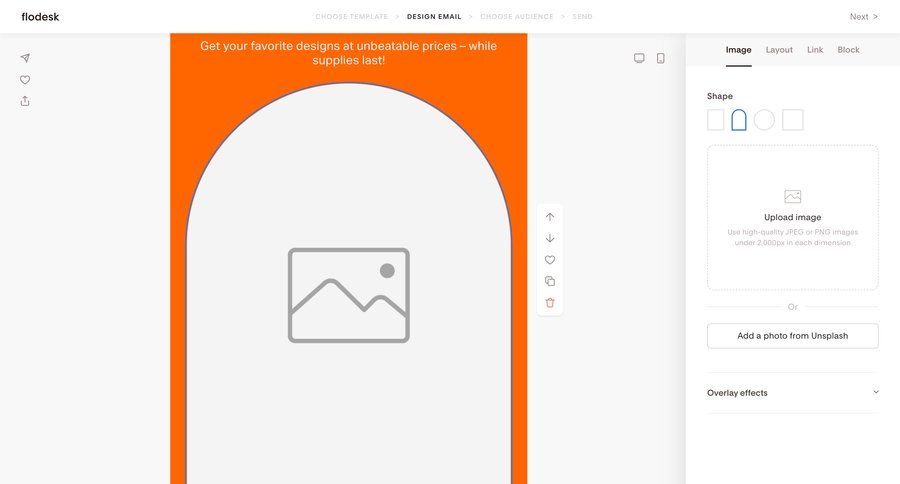Screen dimensions: 900x484
Task: Switch to mobile preview icon
Action: 661,58
